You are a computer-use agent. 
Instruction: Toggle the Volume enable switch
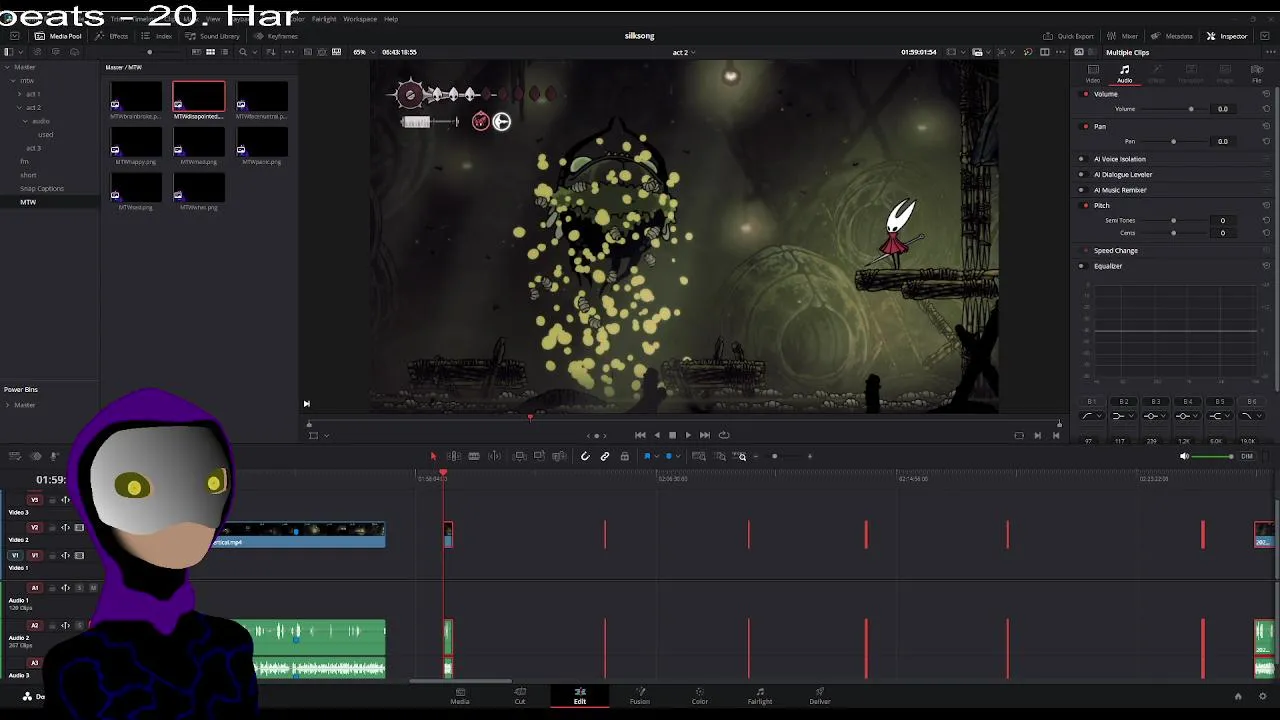click(x=1086, y=94)
